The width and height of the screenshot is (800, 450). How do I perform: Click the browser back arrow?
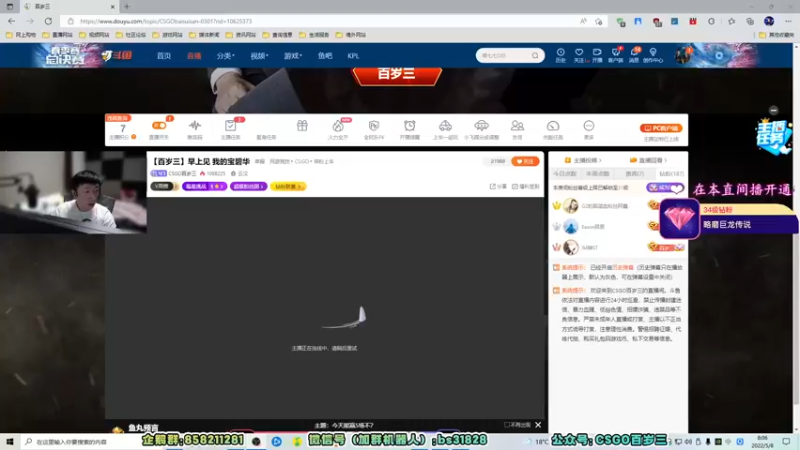tap(11, 21)
